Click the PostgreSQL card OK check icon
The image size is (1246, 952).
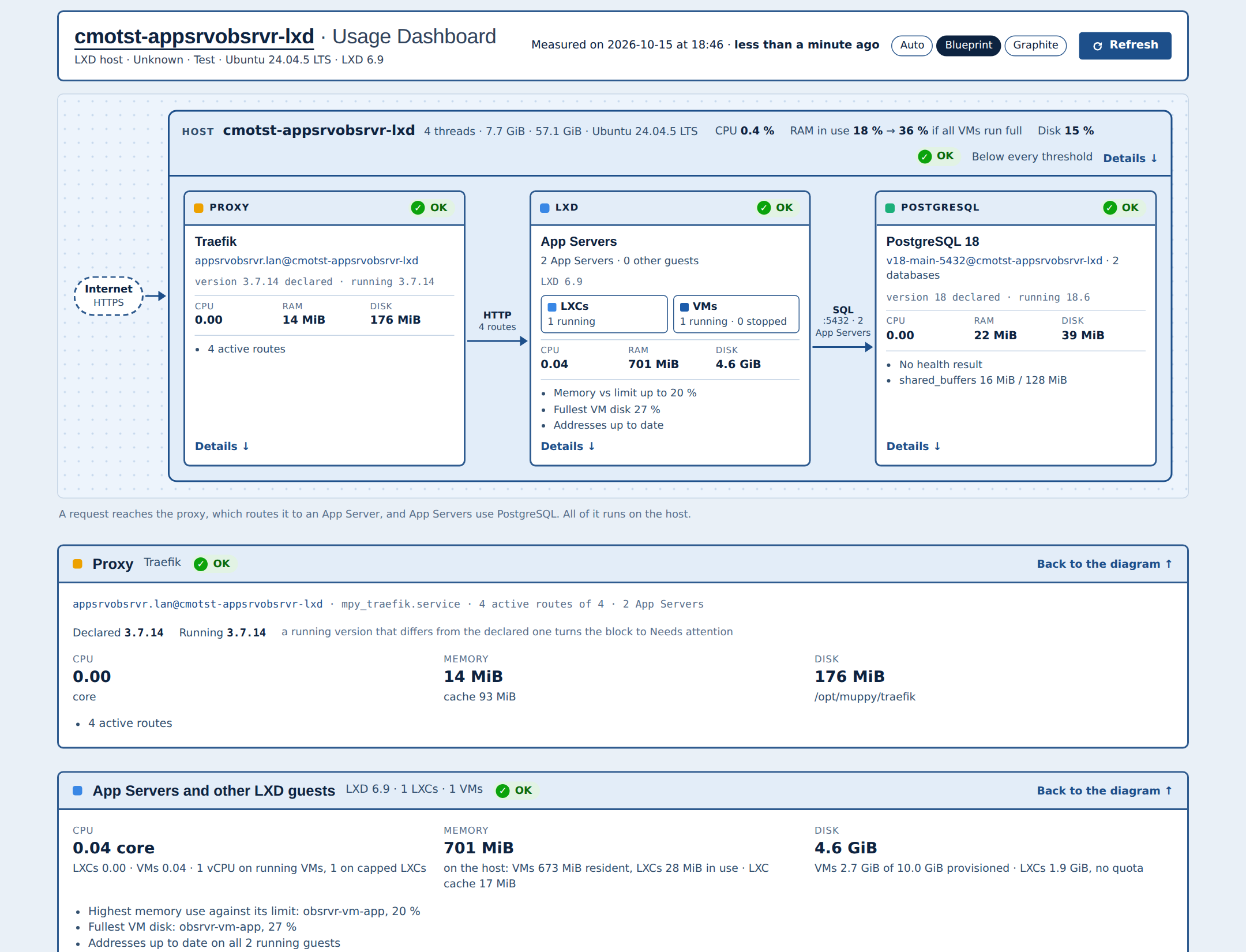(1110, 208)
